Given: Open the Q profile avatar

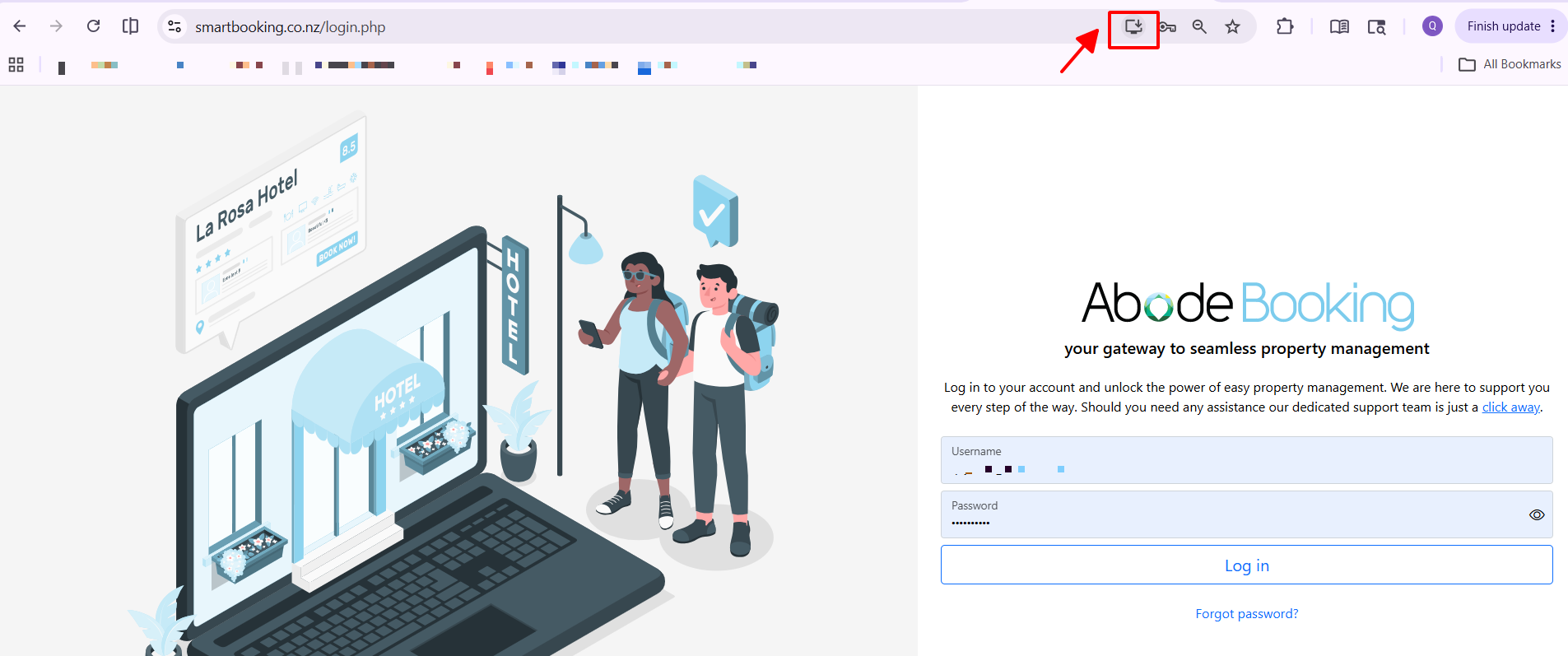Looking at the screenshot, I should pyautogui.click(x=1432, y=26).
